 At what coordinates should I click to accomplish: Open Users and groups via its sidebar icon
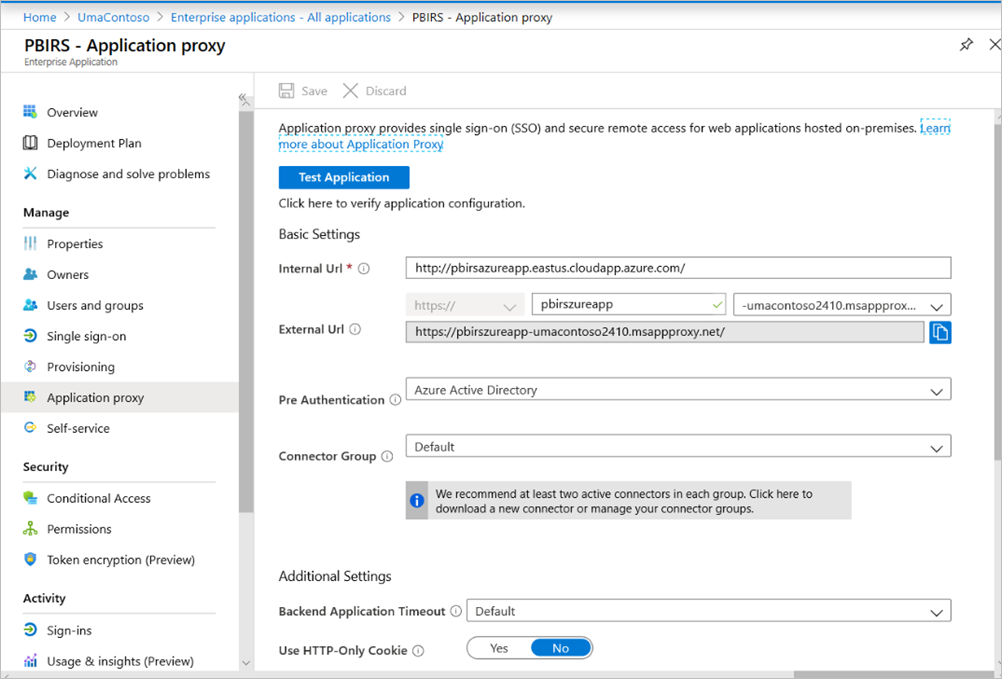(32, 305)
